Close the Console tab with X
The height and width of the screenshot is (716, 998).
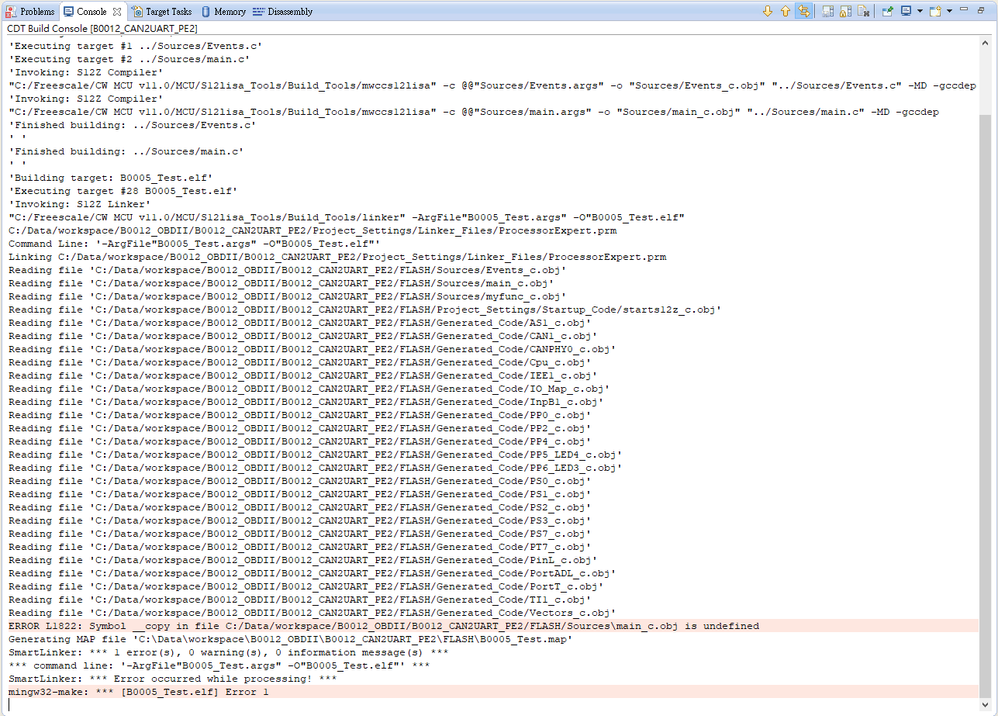(117, 11)
